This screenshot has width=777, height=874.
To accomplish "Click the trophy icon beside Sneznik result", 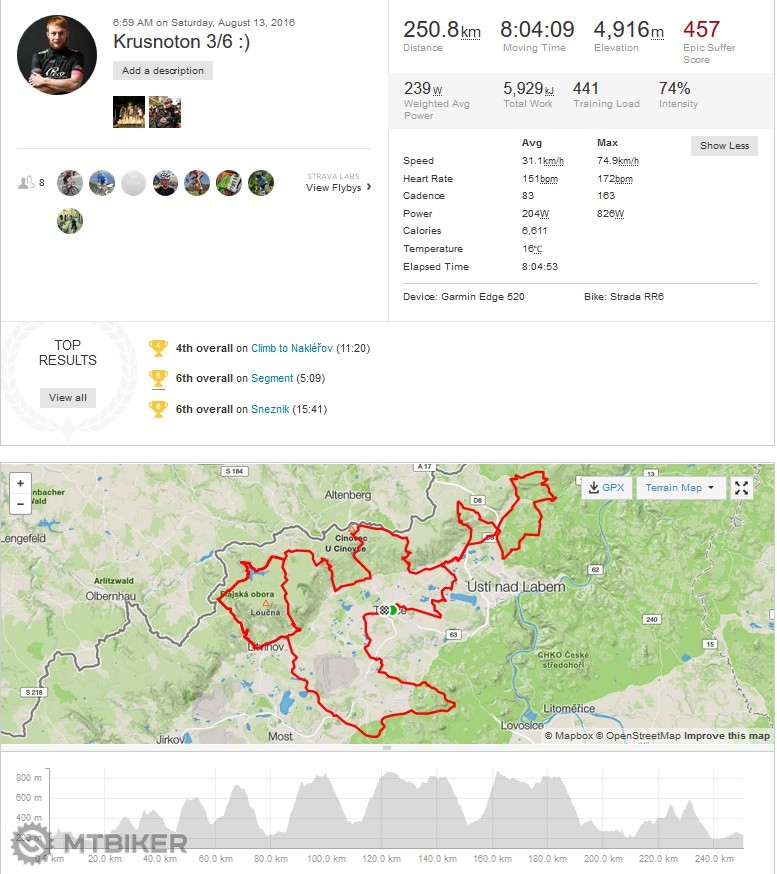I will point(158,409).
